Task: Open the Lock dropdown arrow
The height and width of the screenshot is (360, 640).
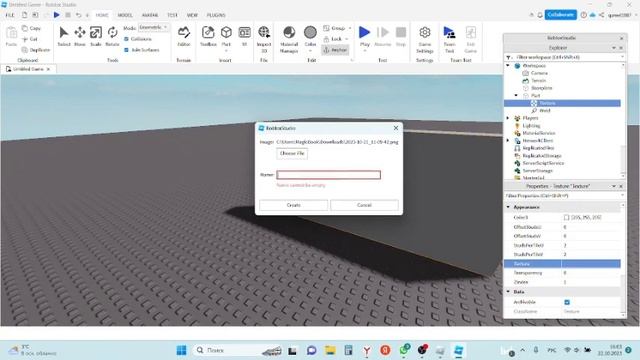Action: pos(347,39)
